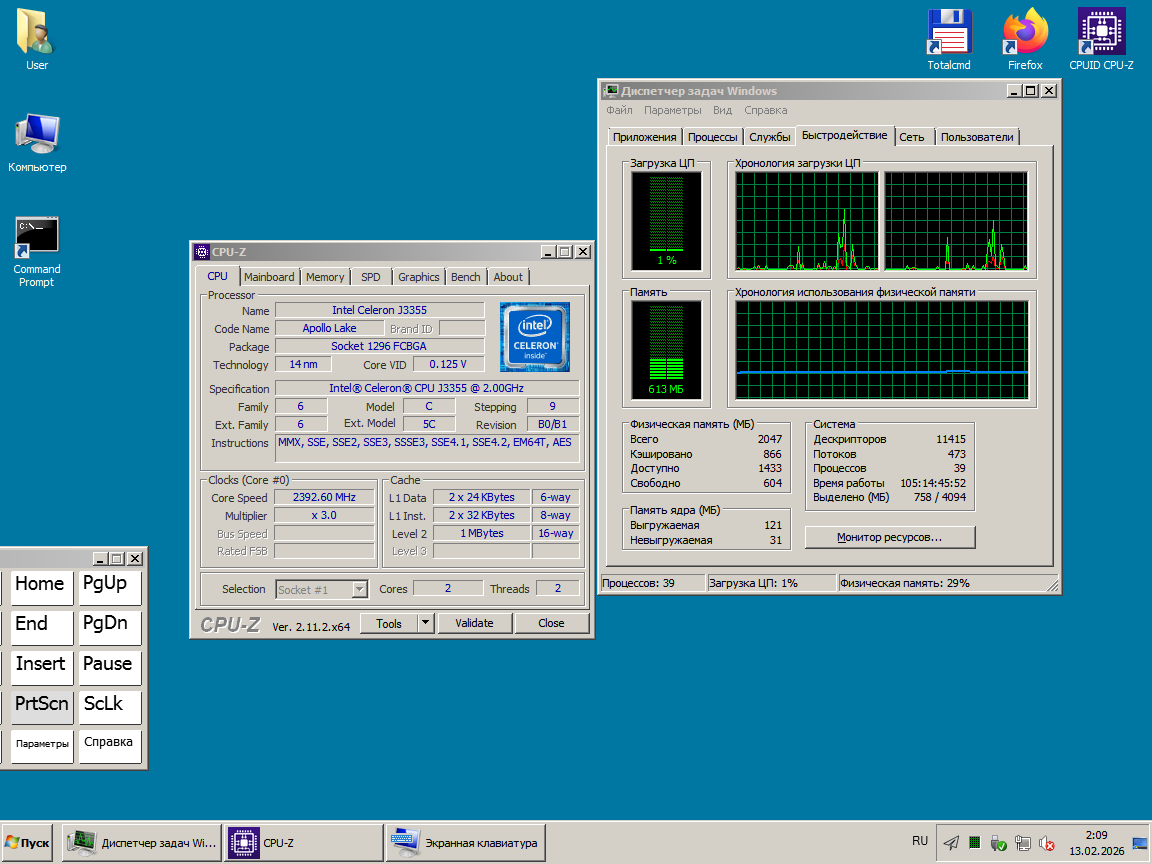Open the Socket #1 selection combo box
The width and height of the screenshot is (1152, 864).
coord(321,589)
